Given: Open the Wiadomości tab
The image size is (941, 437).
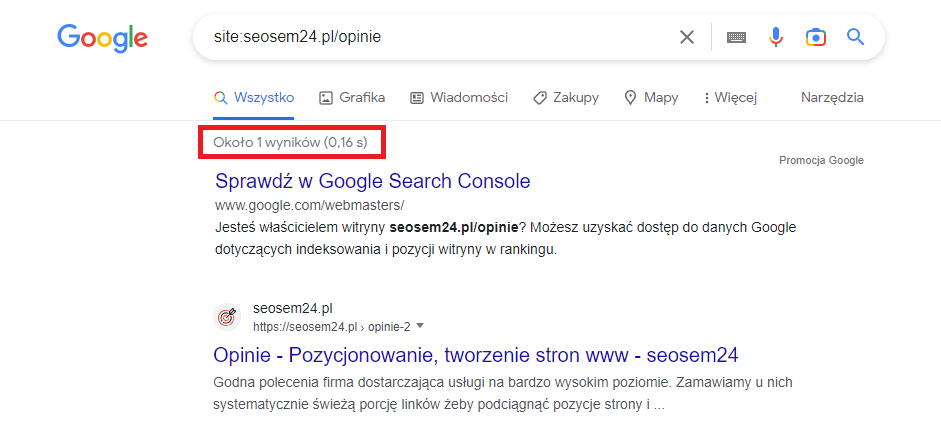Looking at the screenshot, I should pos(459,97).
